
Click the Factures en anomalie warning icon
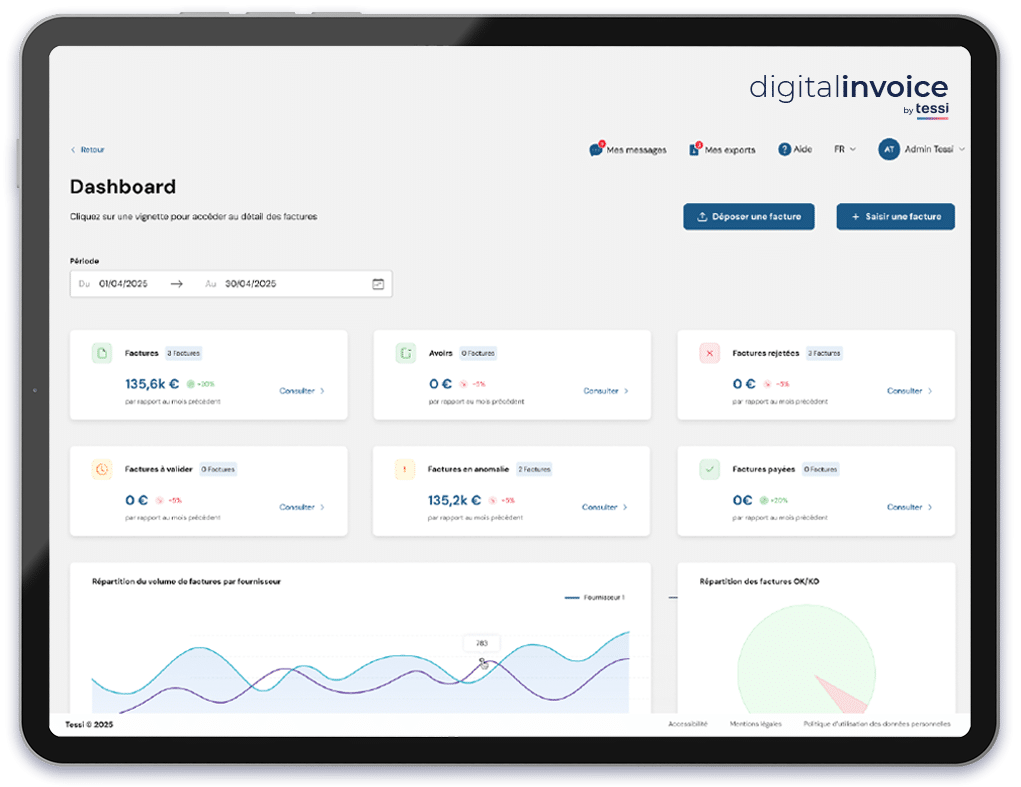405,469
